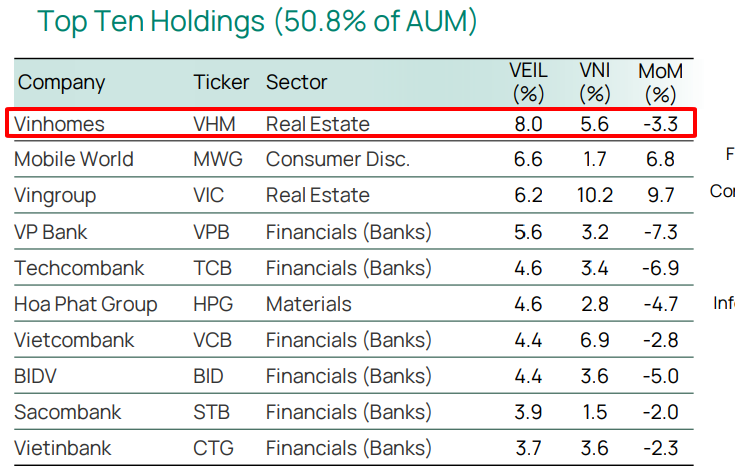Click the VEIL (%) column header
Image resolution: width=735 pixels, height=476 pixels.
[x=527, y=82]
